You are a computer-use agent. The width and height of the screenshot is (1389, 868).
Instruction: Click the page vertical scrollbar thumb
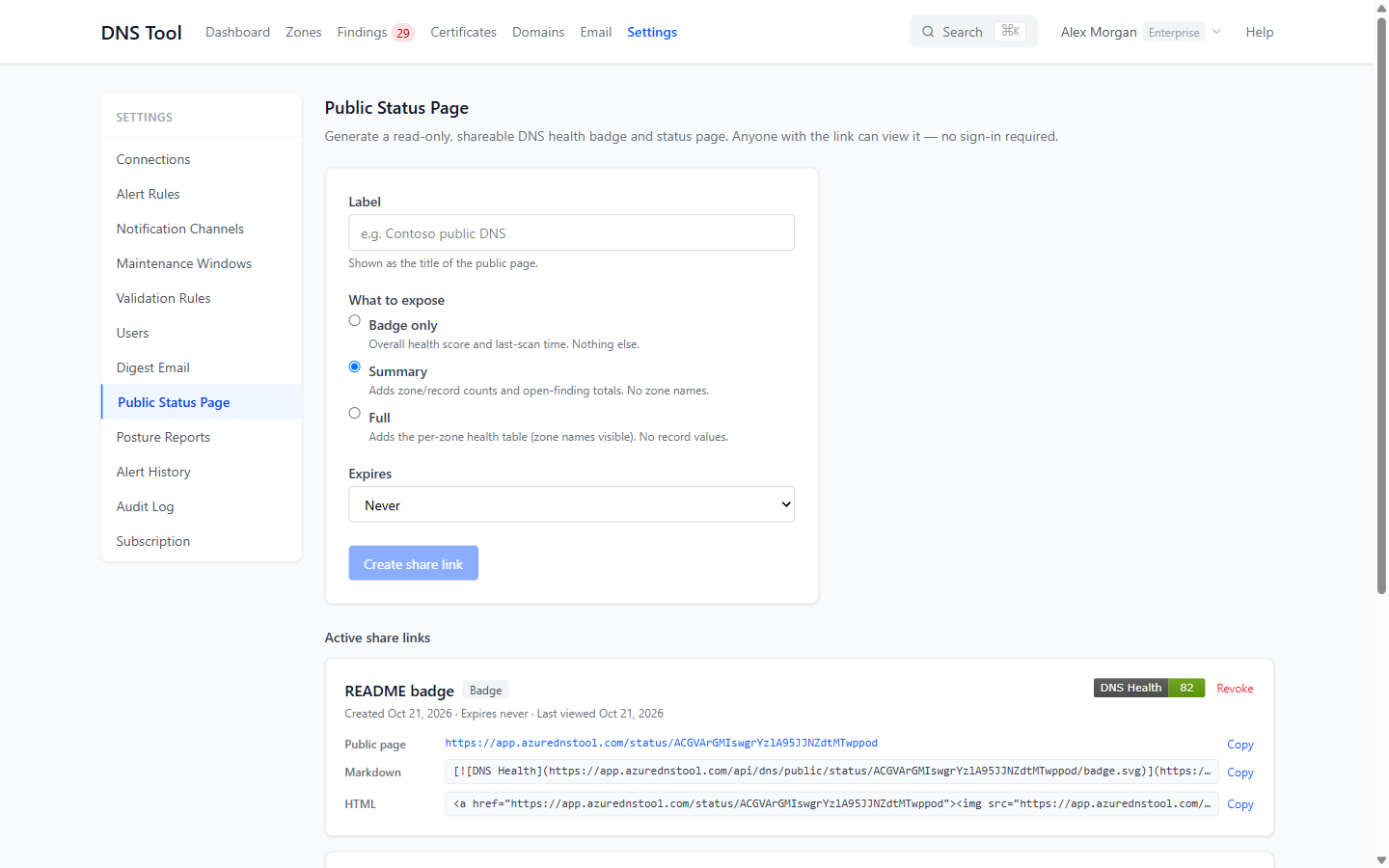1381,304
